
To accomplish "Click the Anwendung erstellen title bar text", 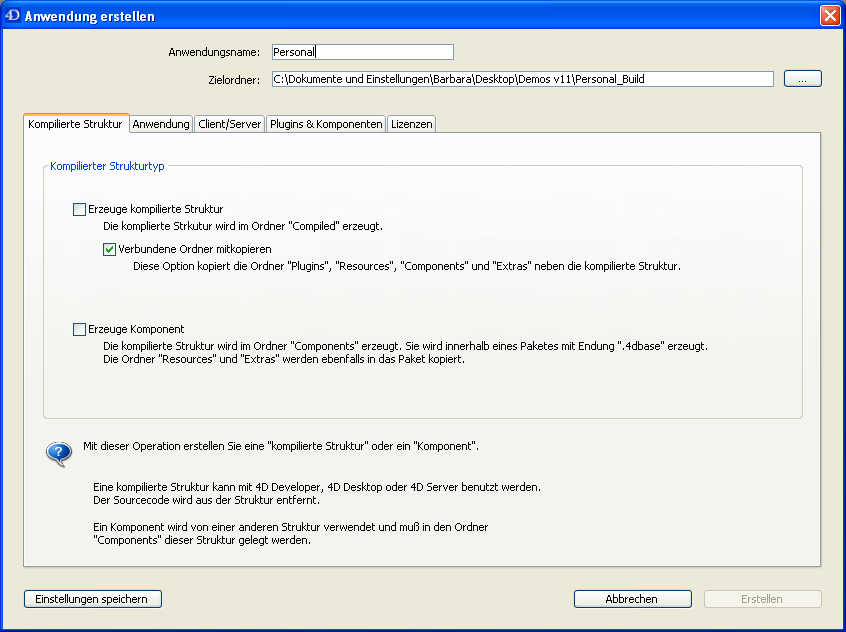I will pyautogui.click(x=89, y=17).
